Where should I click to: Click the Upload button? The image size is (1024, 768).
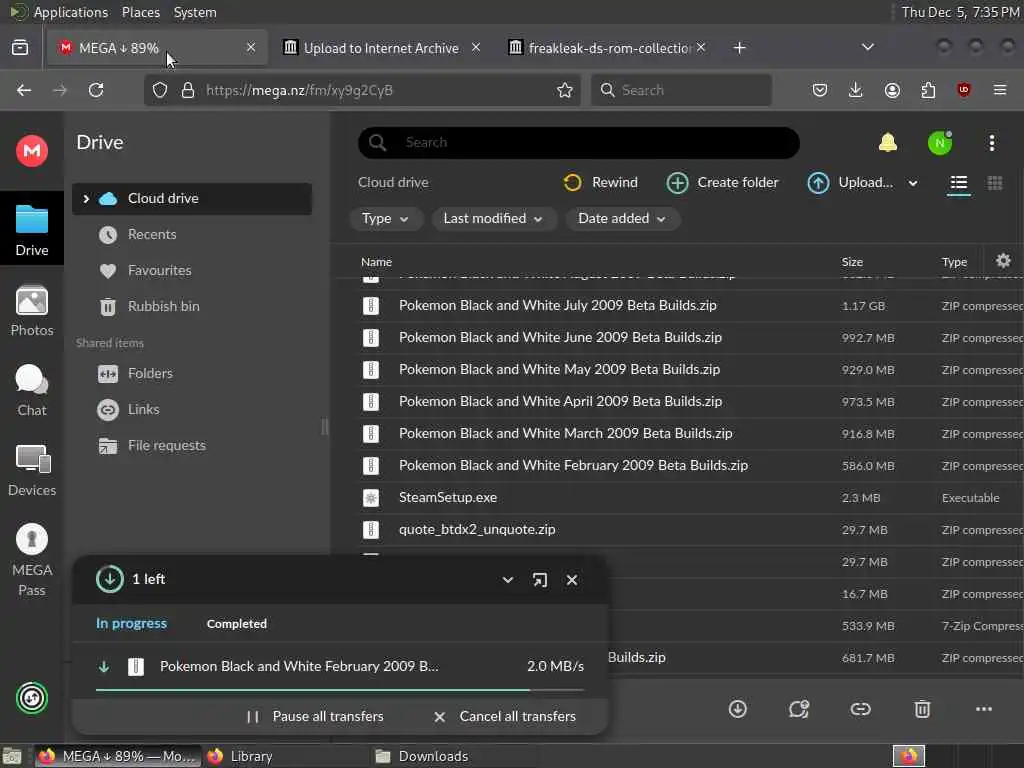[x=850, y=183]
